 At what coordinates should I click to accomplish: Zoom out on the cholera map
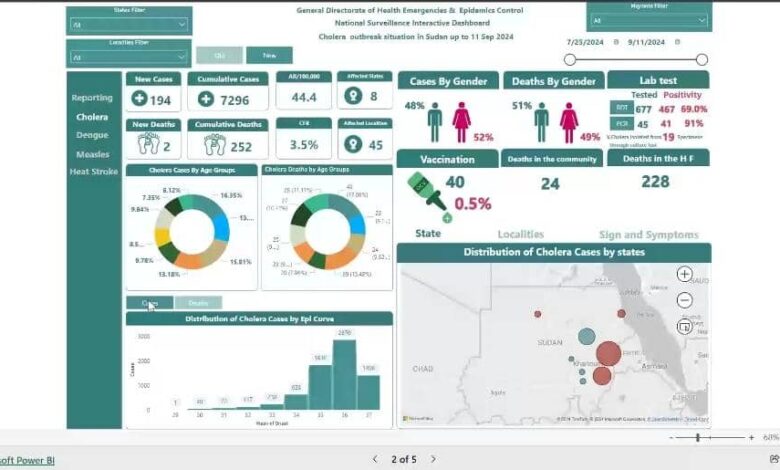coord(684,300)
